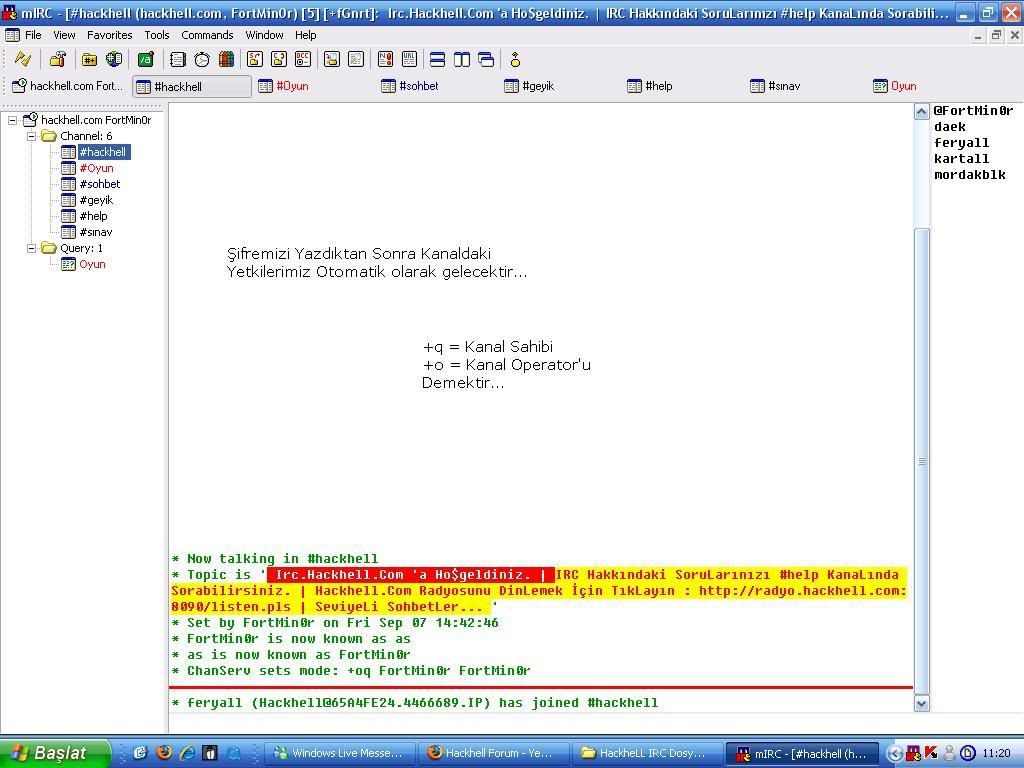Open the Channels List globe icon
The width and height of the screenshot is (1024, 768).
pos(114,60)
